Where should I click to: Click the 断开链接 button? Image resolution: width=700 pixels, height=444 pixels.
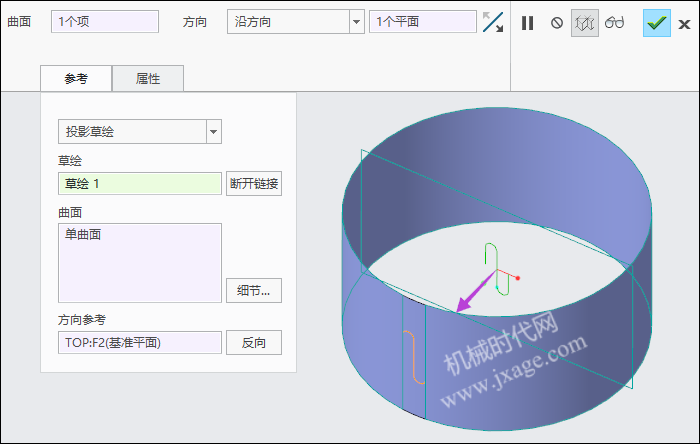[254, 183]
